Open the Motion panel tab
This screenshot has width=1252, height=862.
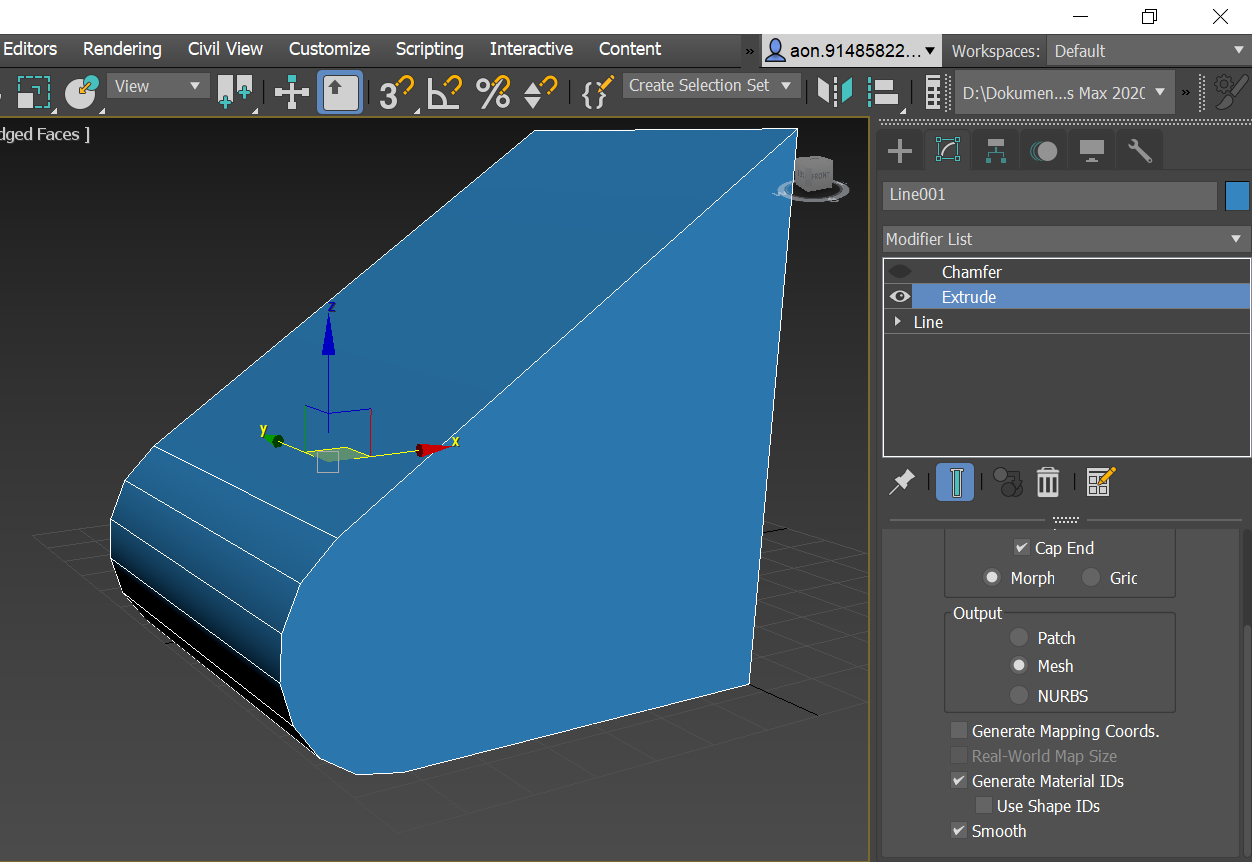click(x=1044, y=151)
